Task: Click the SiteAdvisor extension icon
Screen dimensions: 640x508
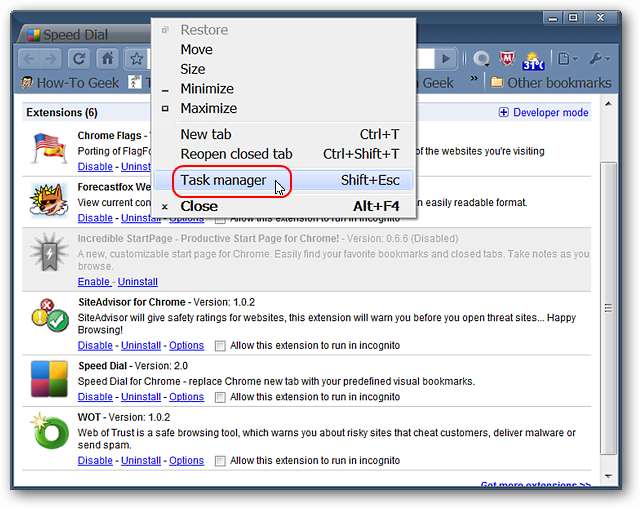Action: pos(50,315)
